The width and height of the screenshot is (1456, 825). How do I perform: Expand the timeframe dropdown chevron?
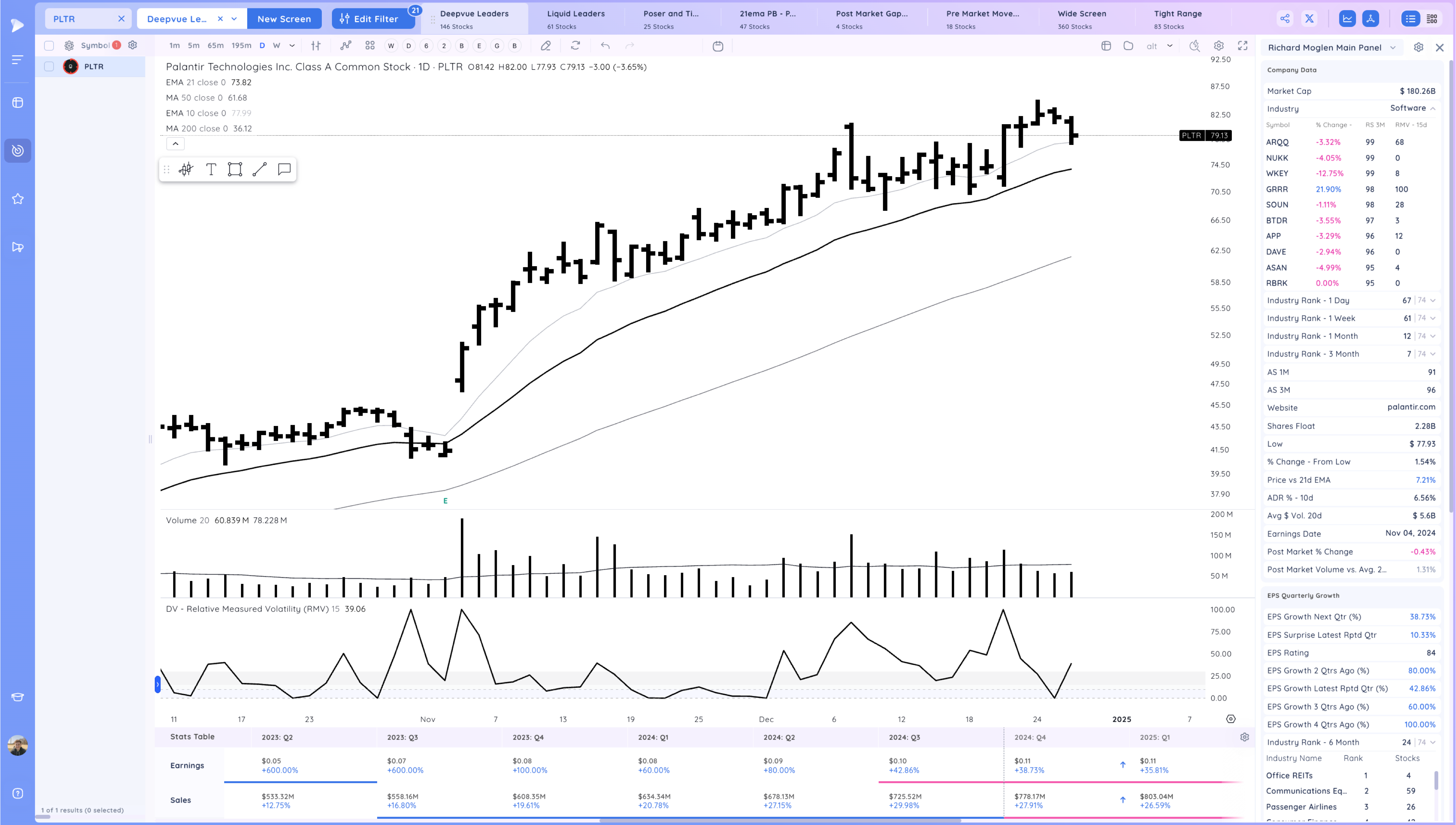(292, 46)
